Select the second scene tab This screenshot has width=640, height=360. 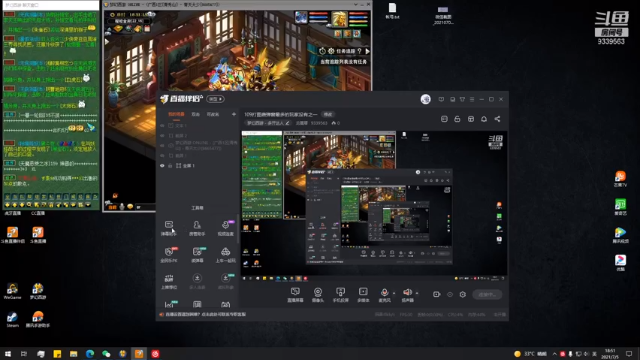click(x=196, y=114)
